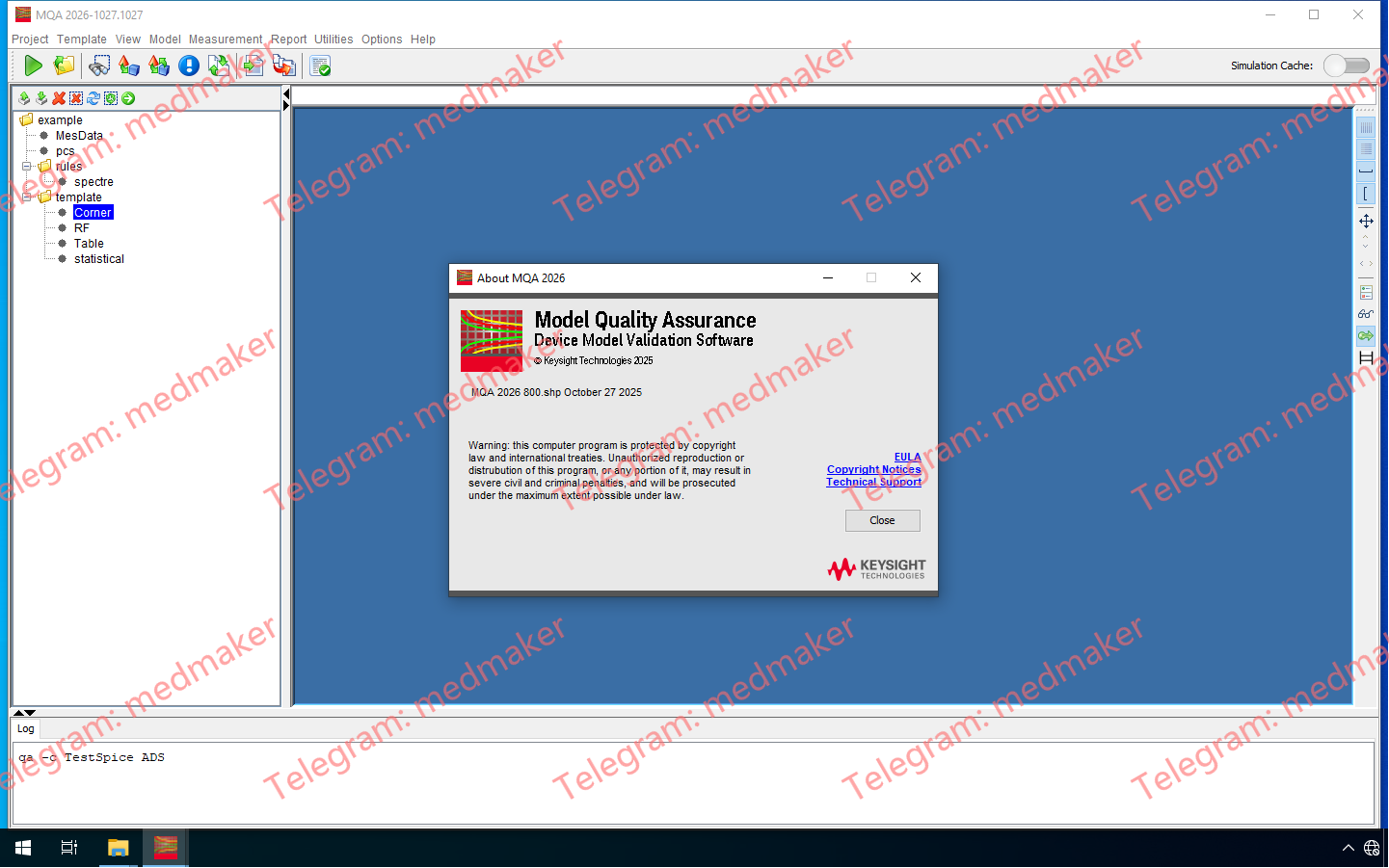Open the Utilities menu

point(334,39)
